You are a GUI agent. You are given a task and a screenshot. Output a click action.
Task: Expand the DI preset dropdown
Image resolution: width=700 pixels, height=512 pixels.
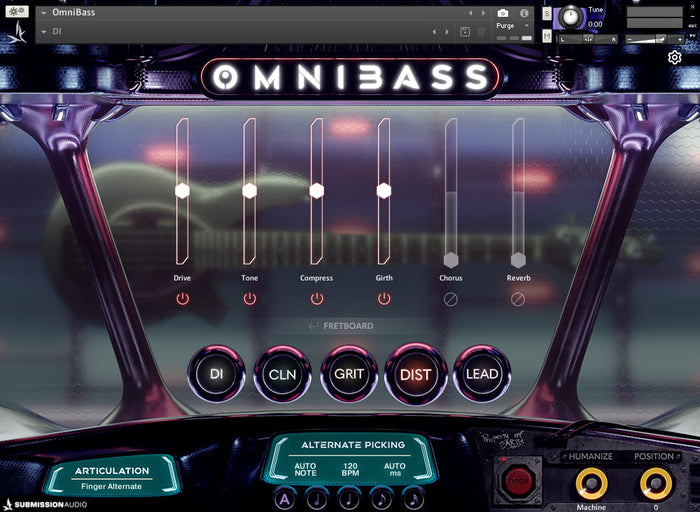(43, 32)
